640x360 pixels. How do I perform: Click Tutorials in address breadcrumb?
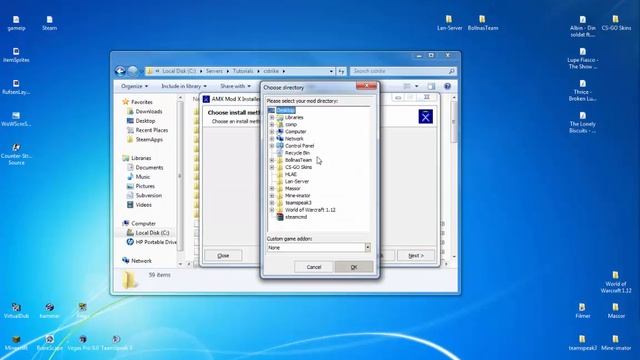pyautogui.click(x=243, y=71)
